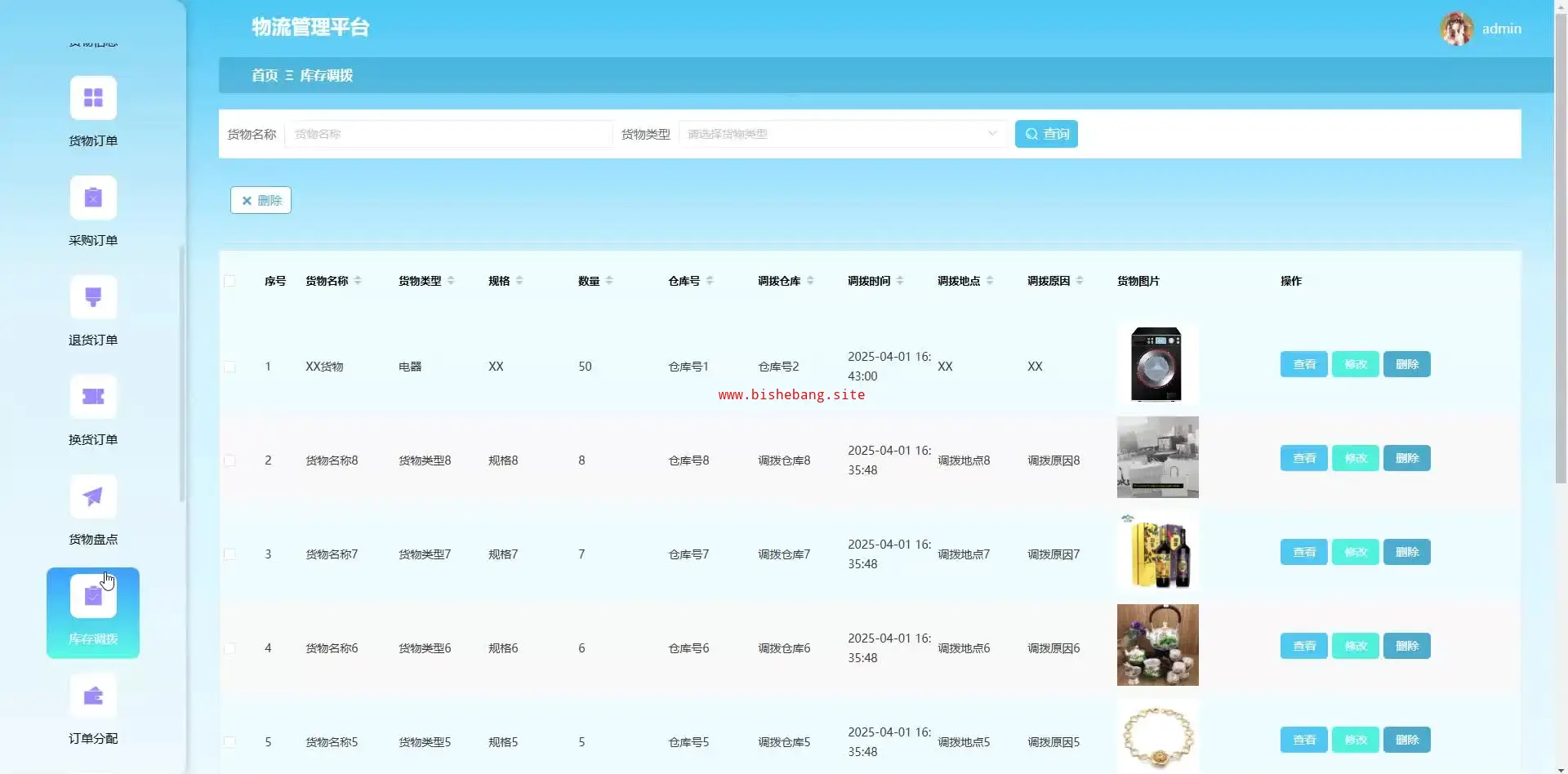Toggle the select-all checkbox in table header
1568x774 pixels.
pos(229,281)
